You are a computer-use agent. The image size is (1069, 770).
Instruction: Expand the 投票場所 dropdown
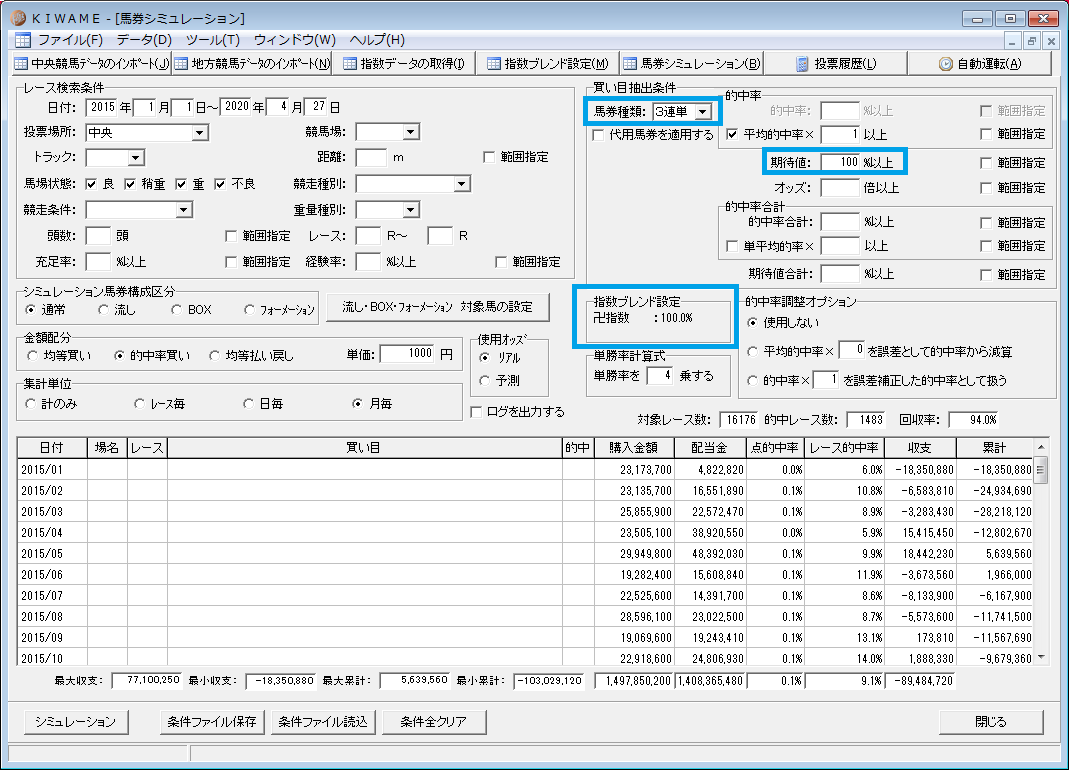tap(200, 133)
